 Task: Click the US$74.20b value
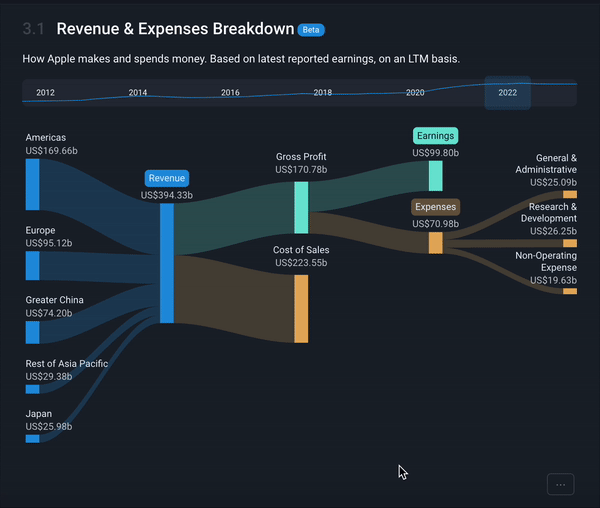[49, 313]
